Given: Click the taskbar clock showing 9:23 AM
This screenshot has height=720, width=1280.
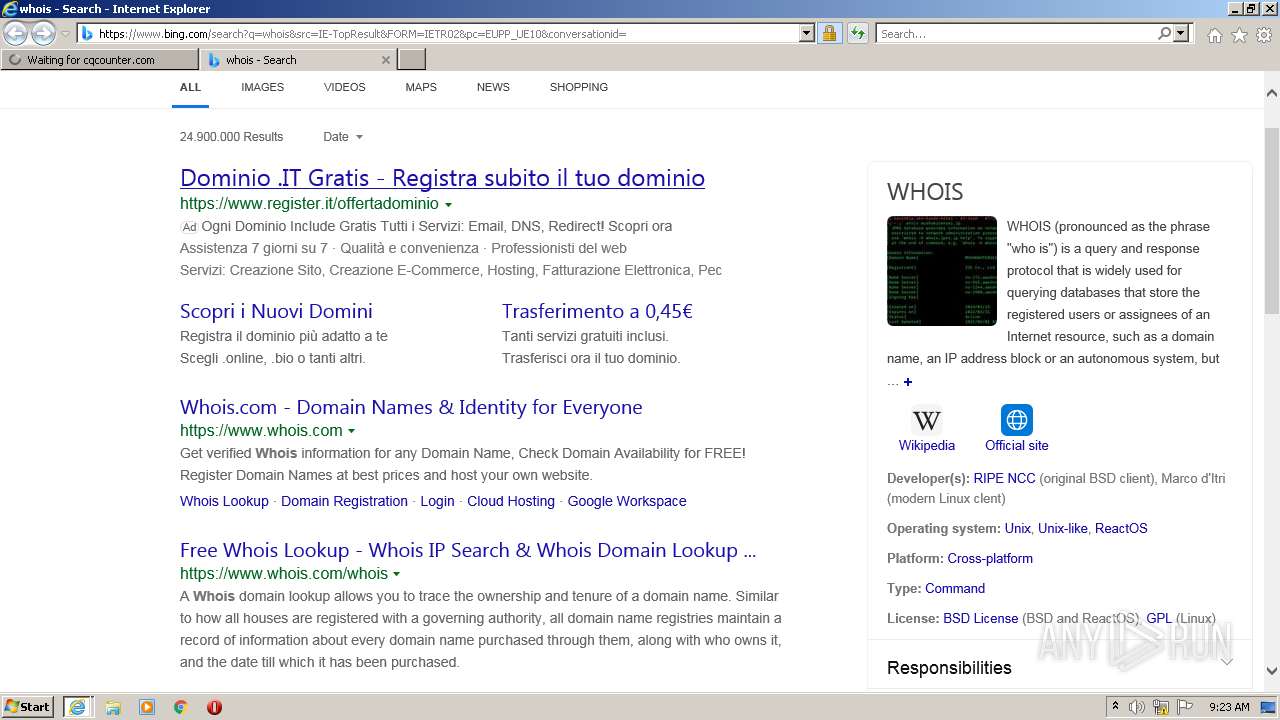Looking at the screenshot, I should [1229, 707].
